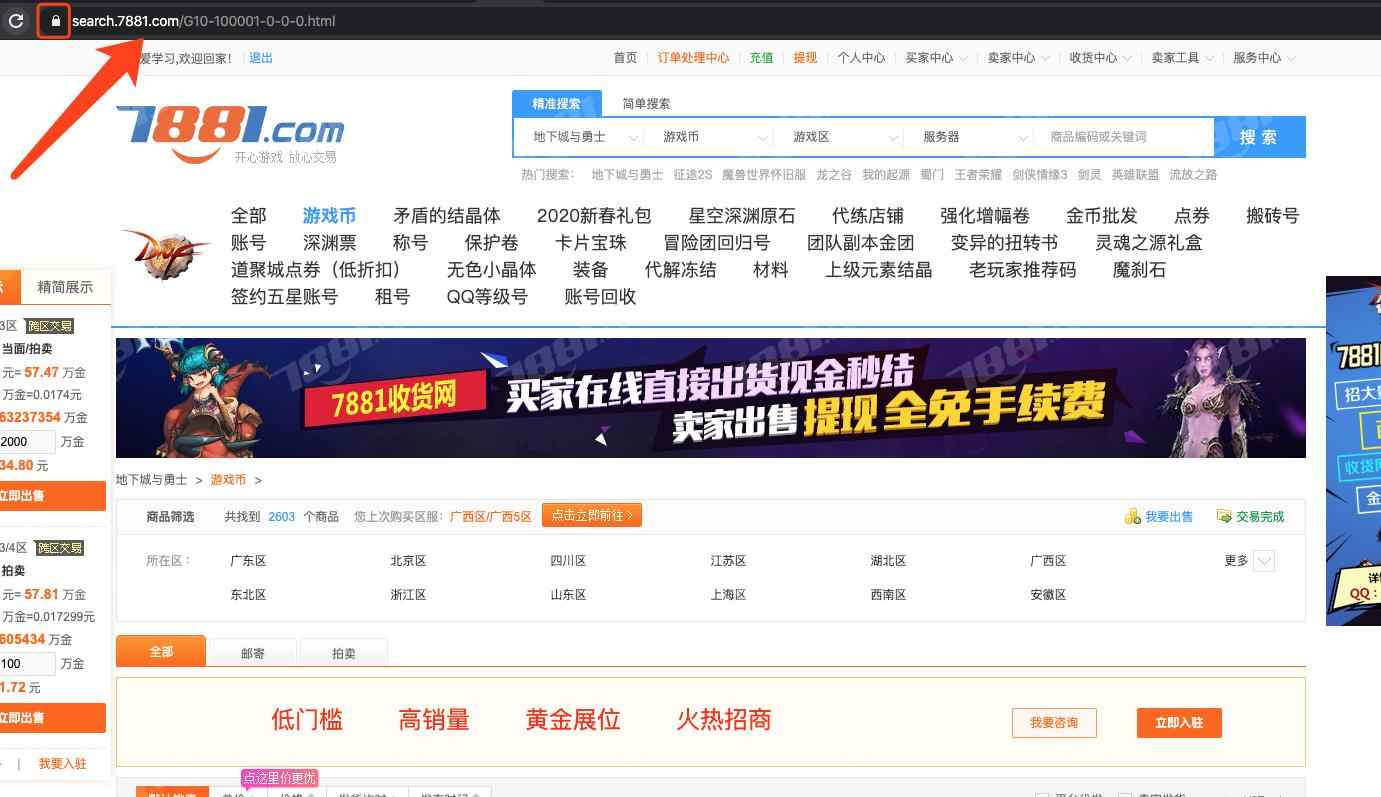Image resolution: width=1381 pixels, height=797 pixels.
Task: Open the 游戏区 region dropdown
Action: point(839,137)
